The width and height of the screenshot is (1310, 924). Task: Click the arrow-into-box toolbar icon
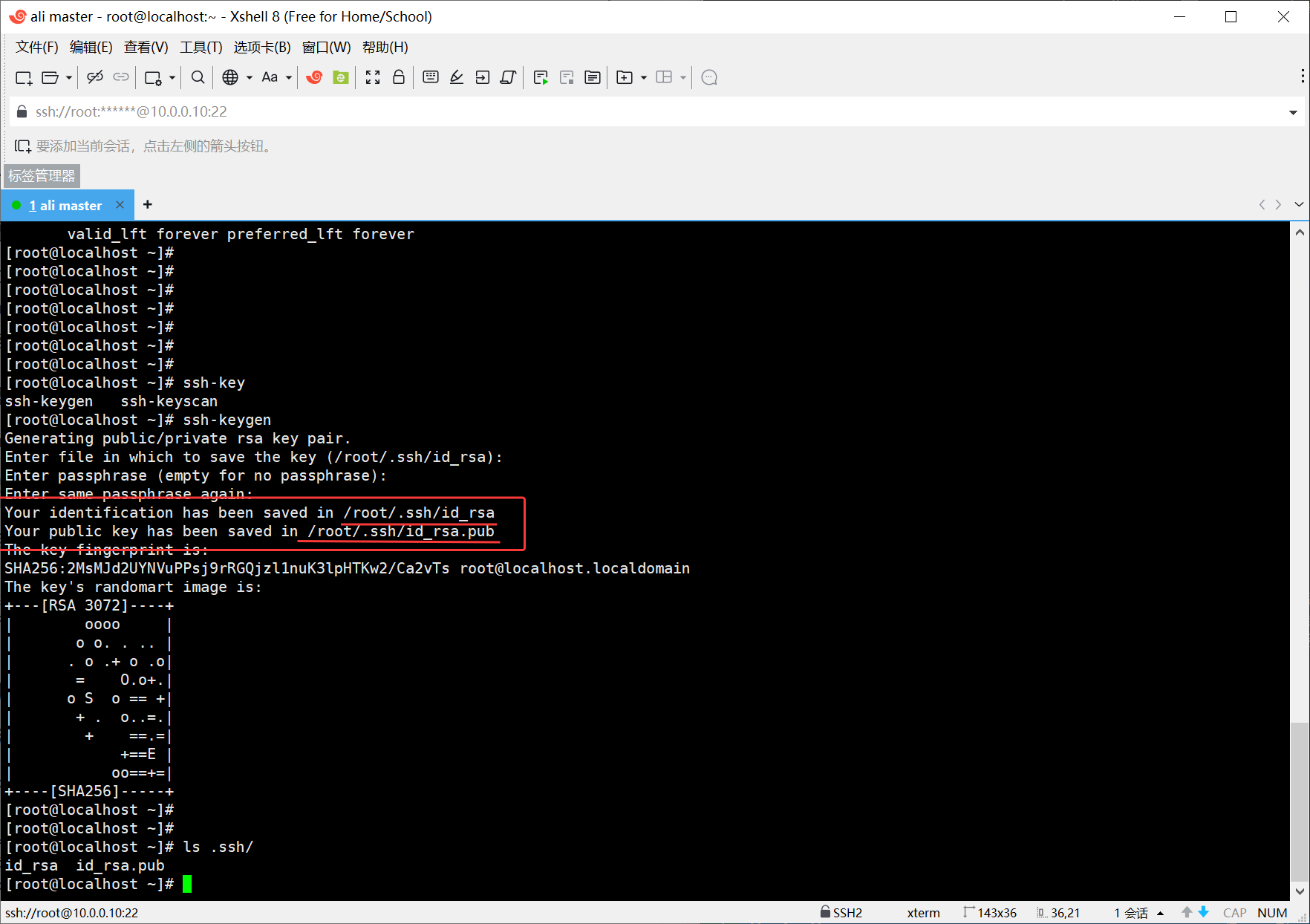point(483,77)
